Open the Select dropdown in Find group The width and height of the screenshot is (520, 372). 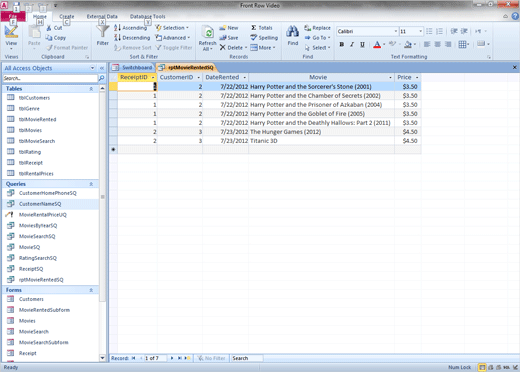click(x=317, y=48)
